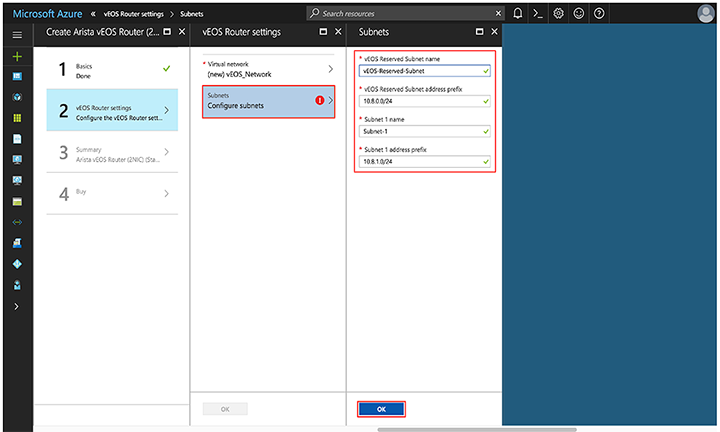Click disabled OK in vEOS Router settings
This screenshot has height=432, width=720.
tap(225, 409)
